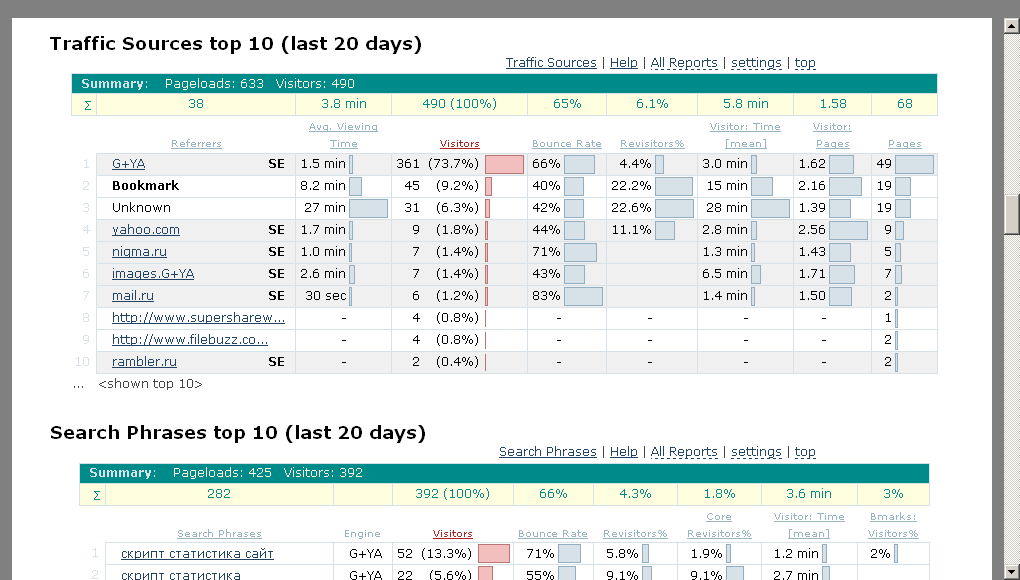Open the nigma.ru referrer link
The image size is (1020, 580).
(139, 252)
